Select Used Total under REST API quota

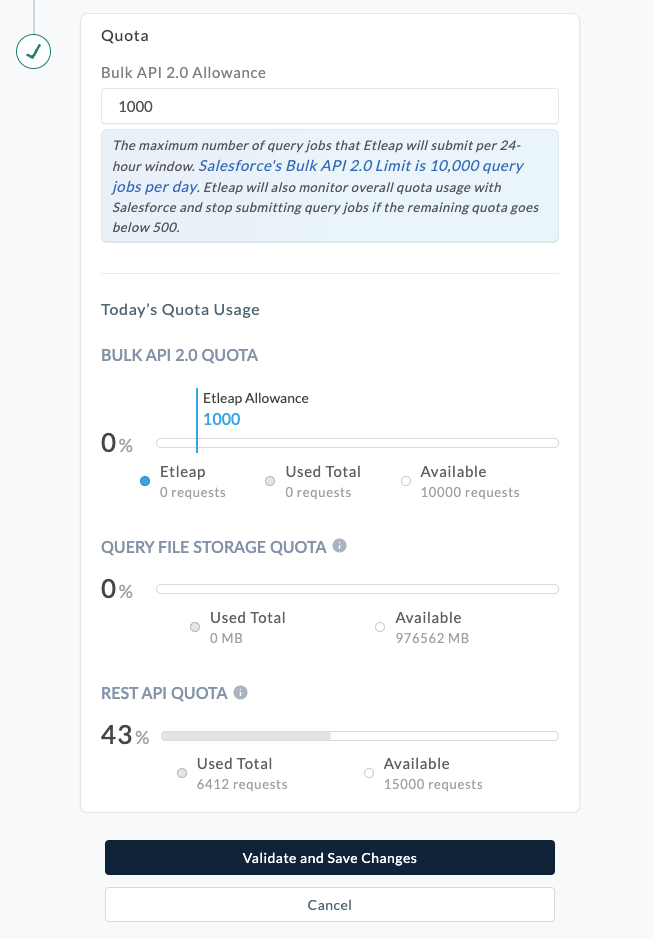pos(182,773)
